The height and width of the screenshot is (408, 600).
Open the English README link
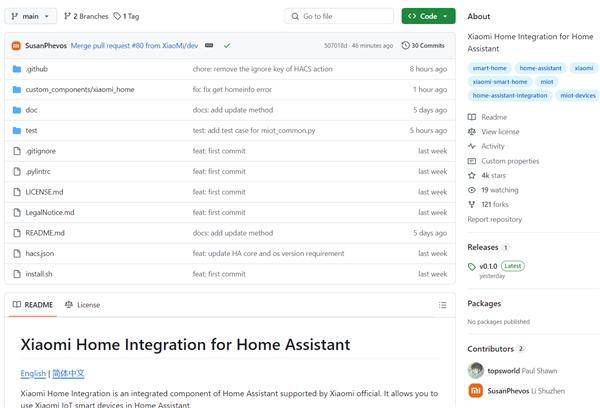tap(33, 374)
